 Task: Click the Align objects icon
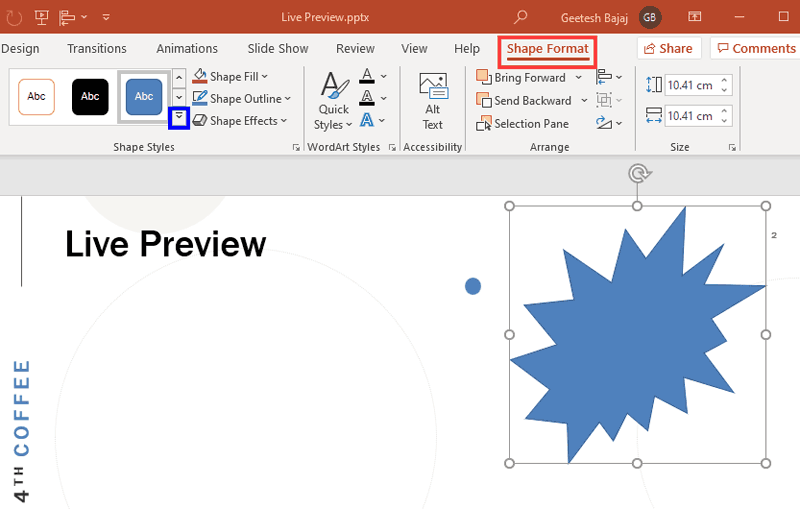605,77
